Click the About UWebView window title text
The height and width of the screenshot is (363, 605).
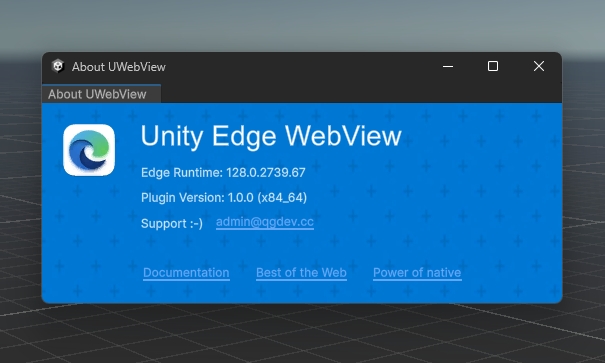[119, 67]
